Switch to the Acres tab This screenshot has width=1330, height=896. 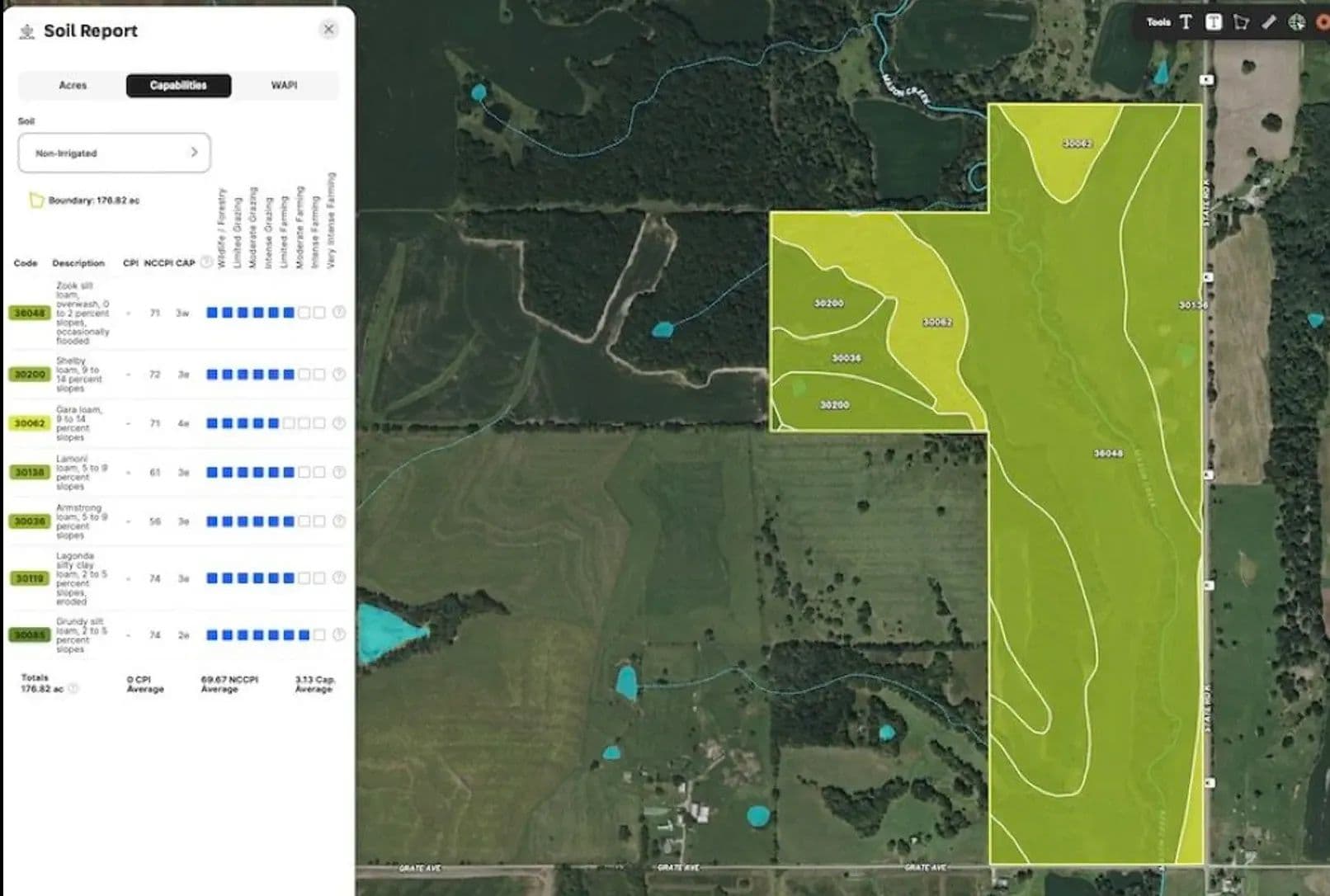click(x=73, y=85)
